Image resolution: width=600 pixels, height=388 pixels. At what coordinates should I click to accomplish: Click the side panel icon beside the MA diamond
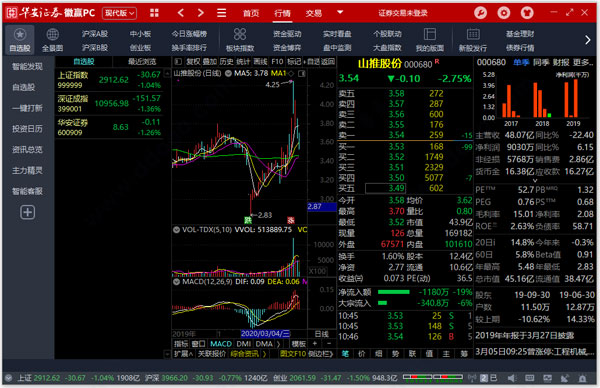(x=302, y=73)
